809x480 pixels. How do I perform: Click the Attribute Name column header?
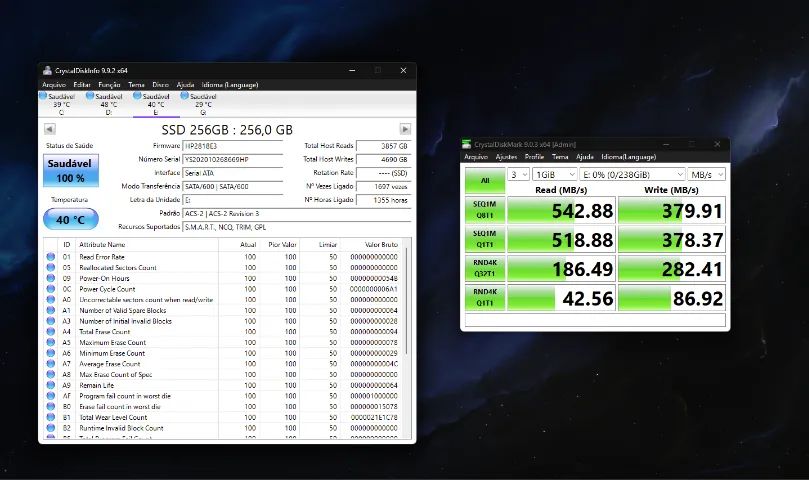[147, 245]
